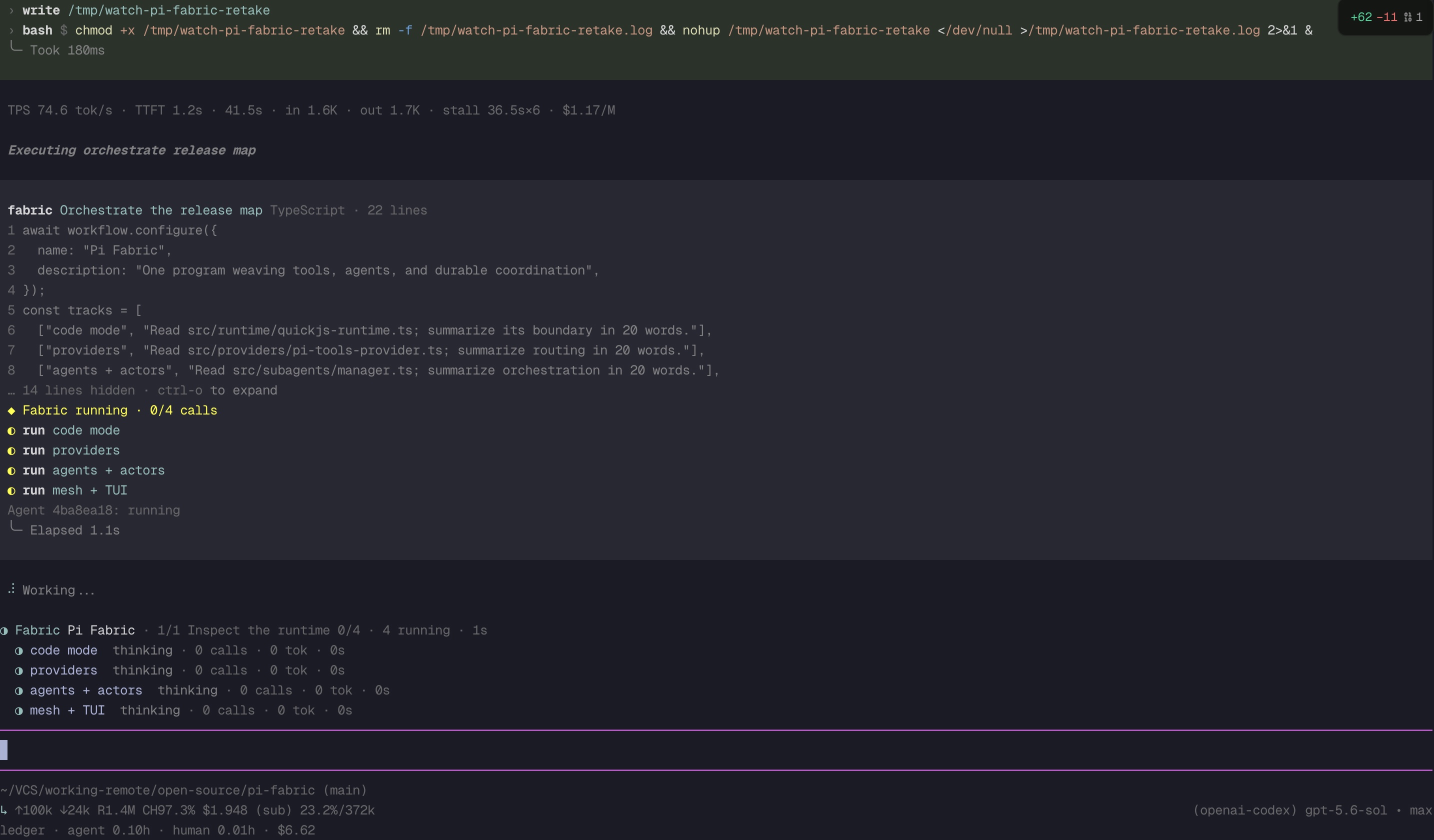The image size is (1434, 840).
Task: Click the Elapsed 1.1s line
Action: tap(74, 530)
